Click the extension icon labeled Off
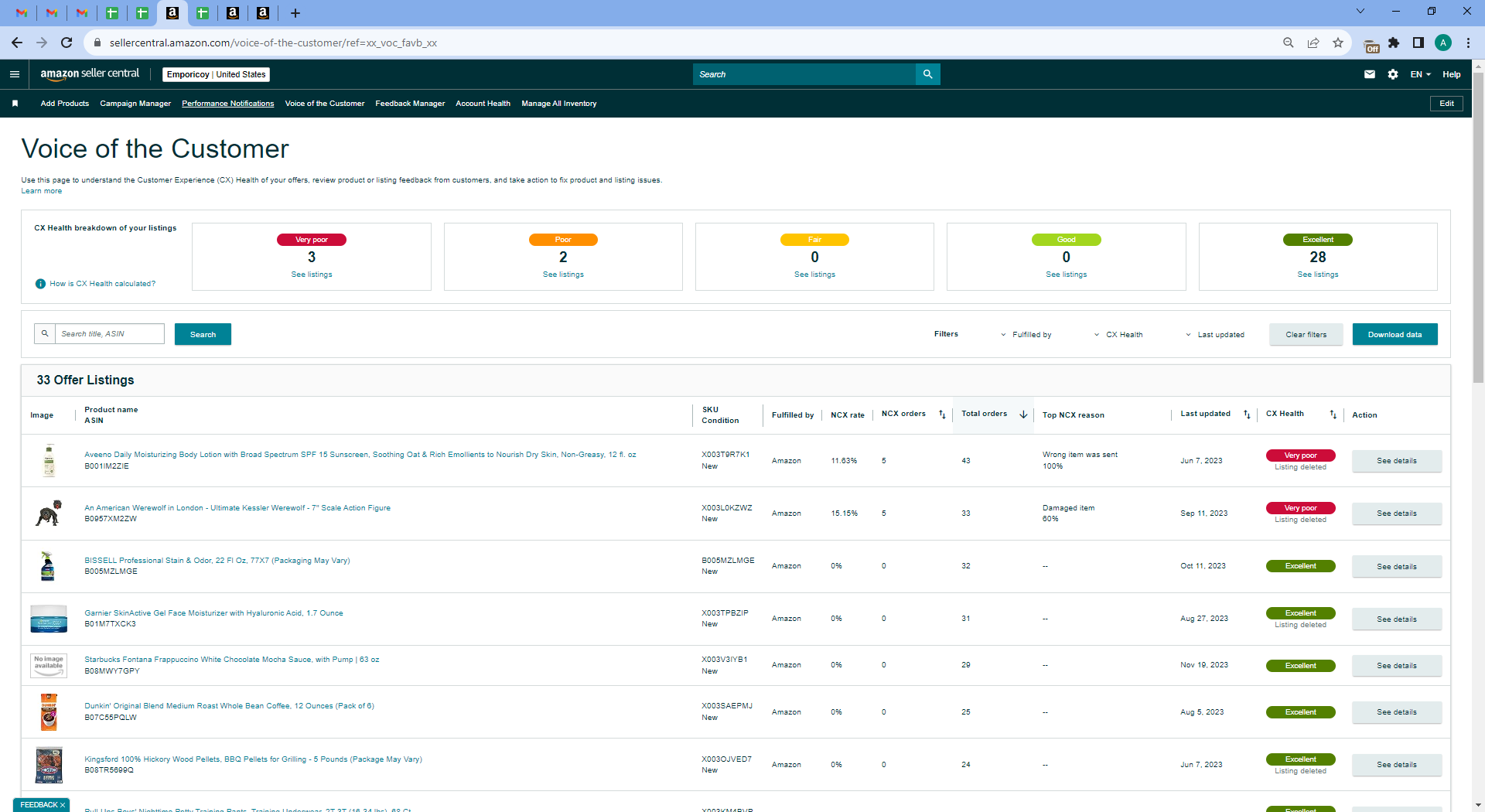This screenshot has height=812, width=1485. coord(1371,45)
